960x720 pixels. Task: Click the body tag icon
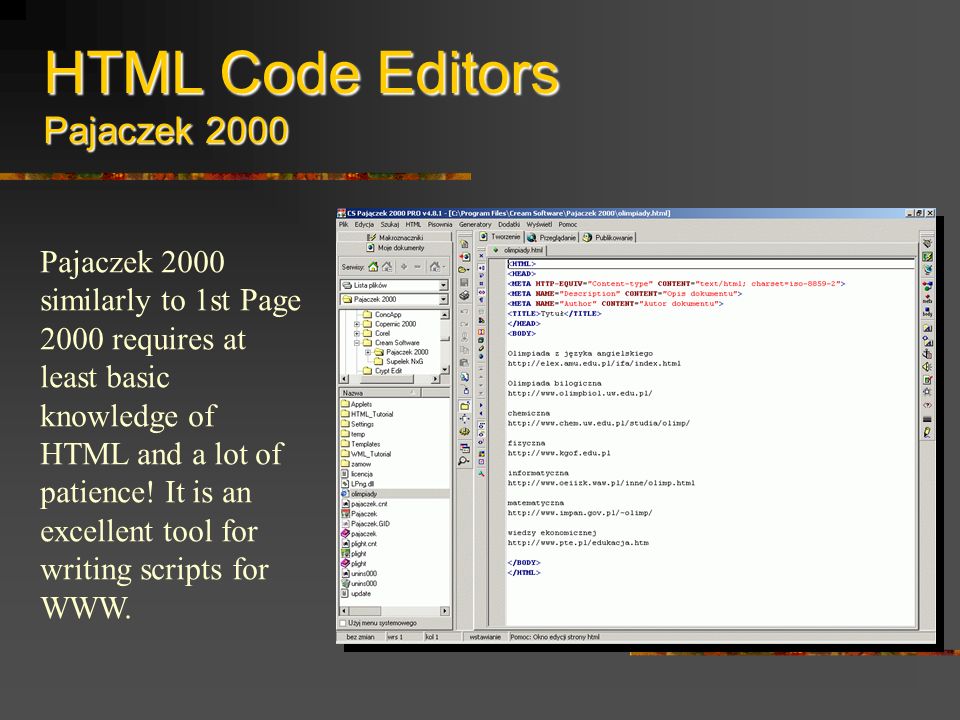tap(928, 312)
